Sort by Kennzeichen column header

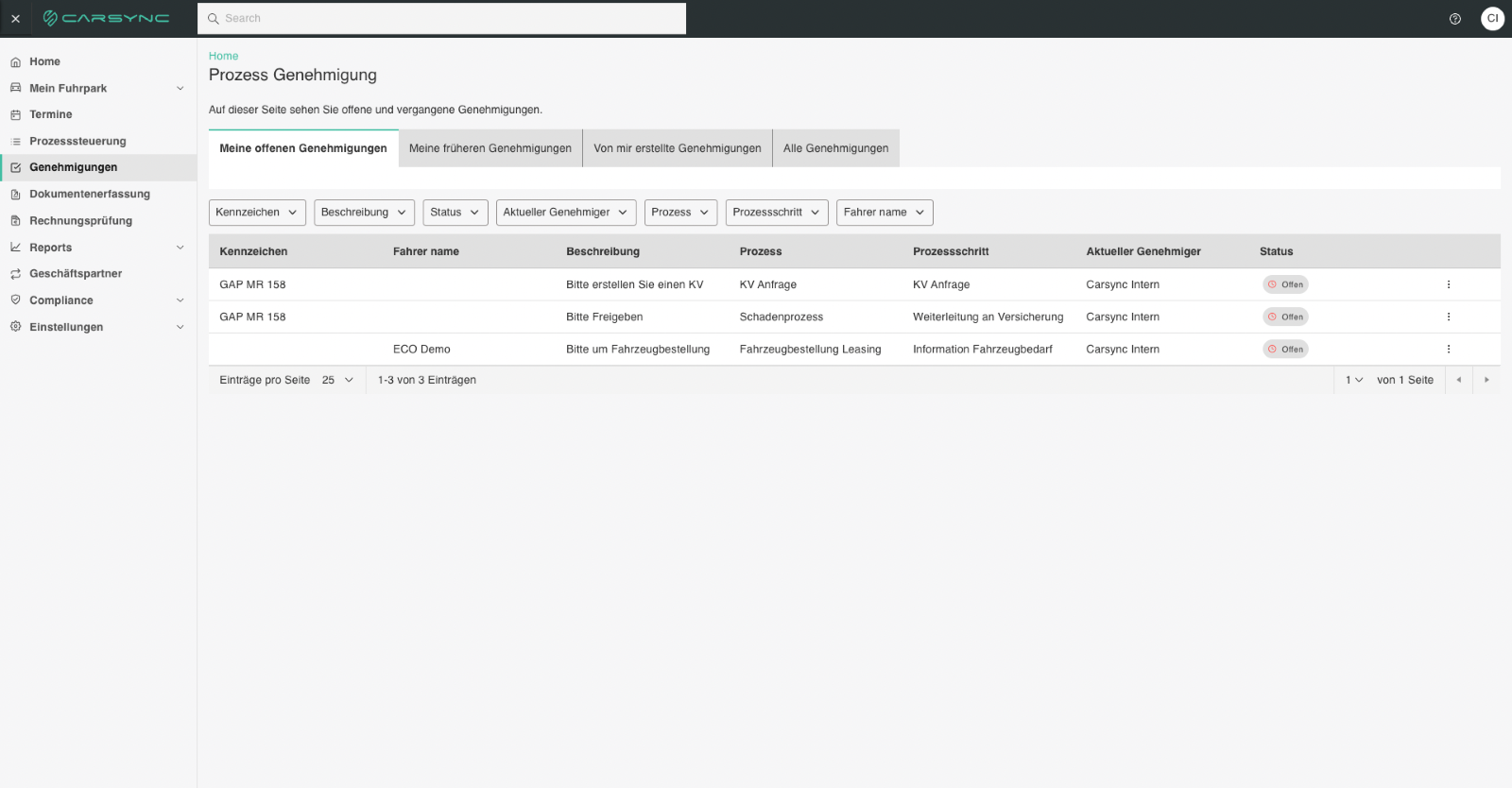[253, 251]
